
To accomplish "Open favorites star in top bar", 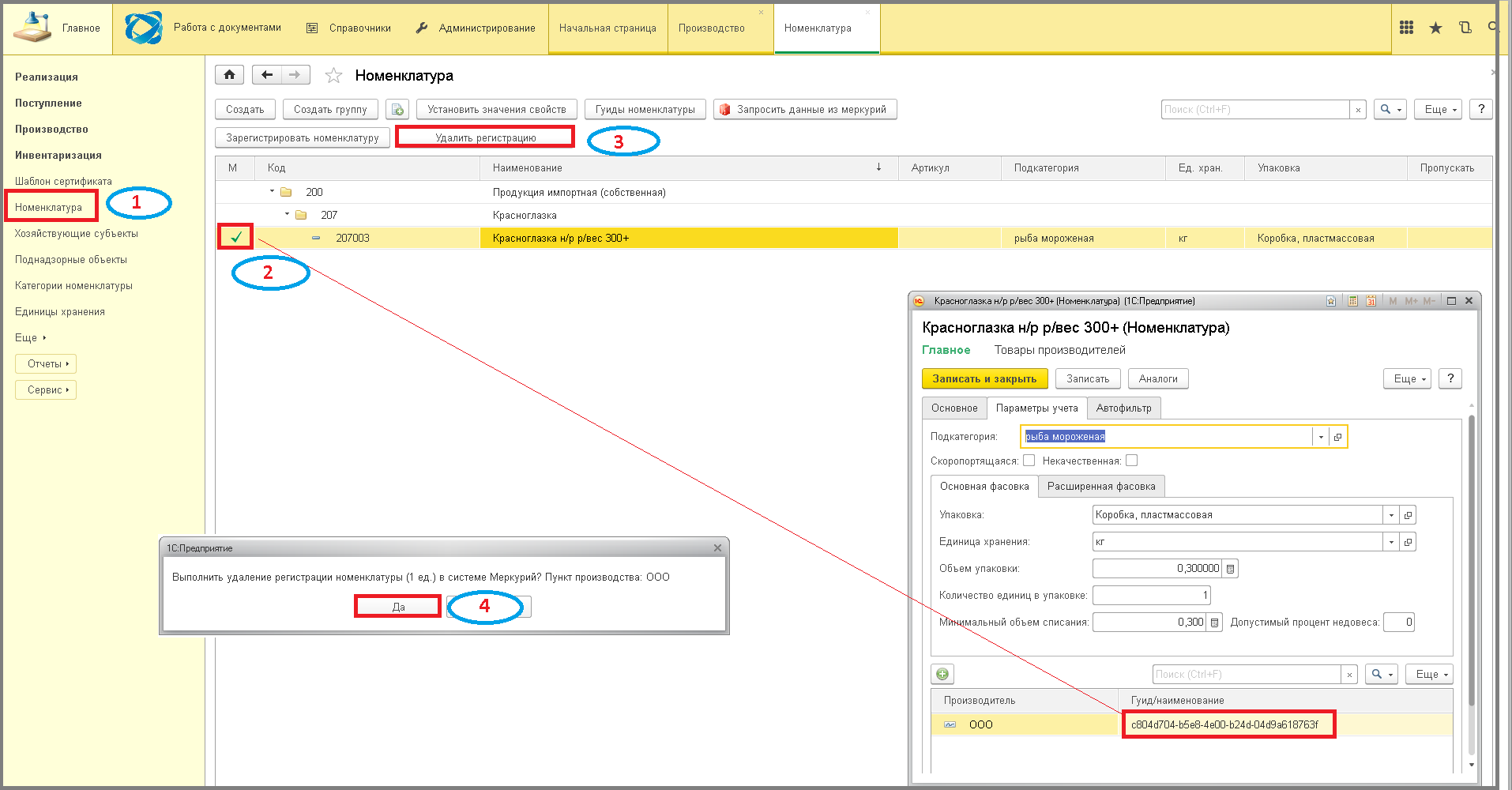I will click(x=1435, y=28).
